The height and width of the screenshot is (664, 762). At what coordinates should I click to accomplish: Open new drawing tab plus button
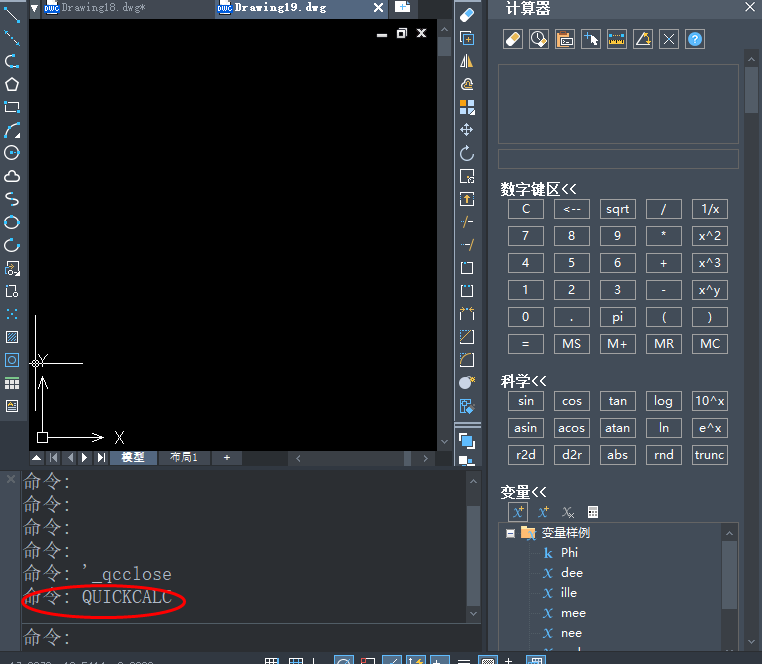402,7
